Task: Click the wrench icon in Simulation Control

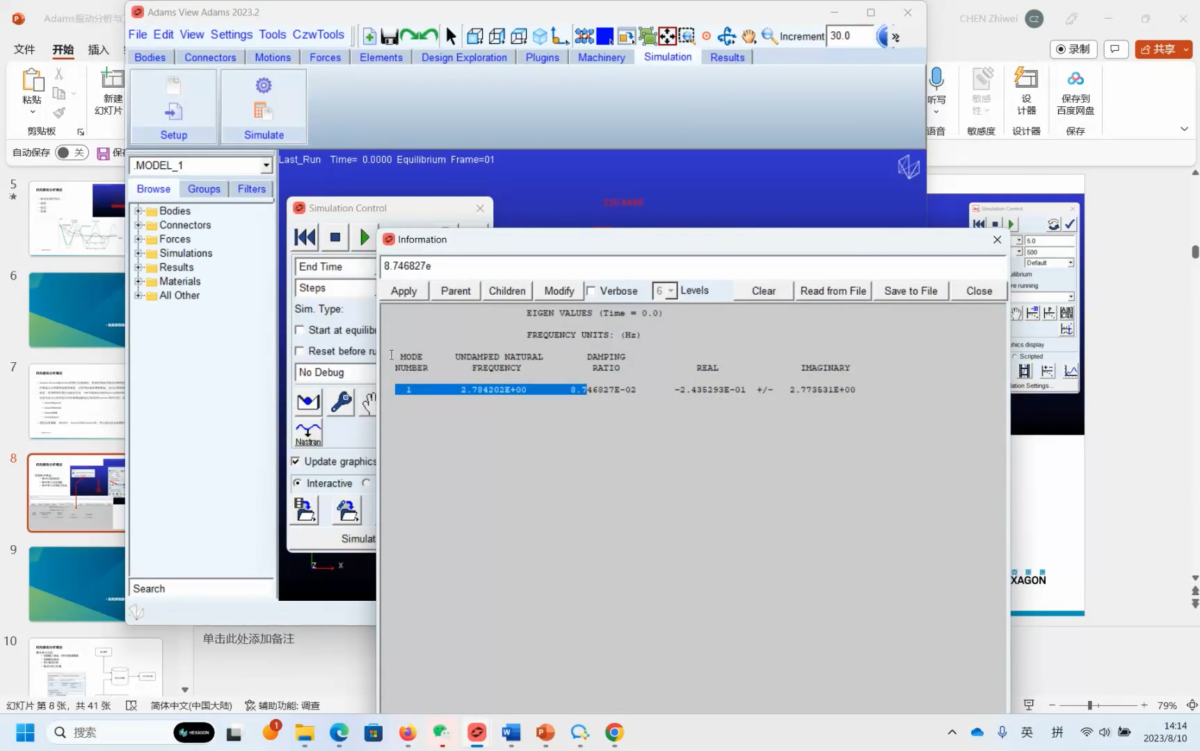Action: click(341, 402)
